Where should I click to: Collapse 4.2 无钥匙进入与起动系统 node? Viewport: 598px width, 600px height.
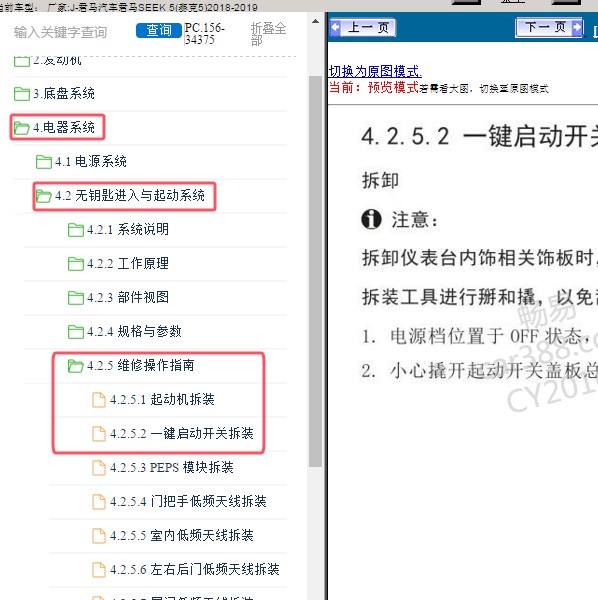(130, 196)
